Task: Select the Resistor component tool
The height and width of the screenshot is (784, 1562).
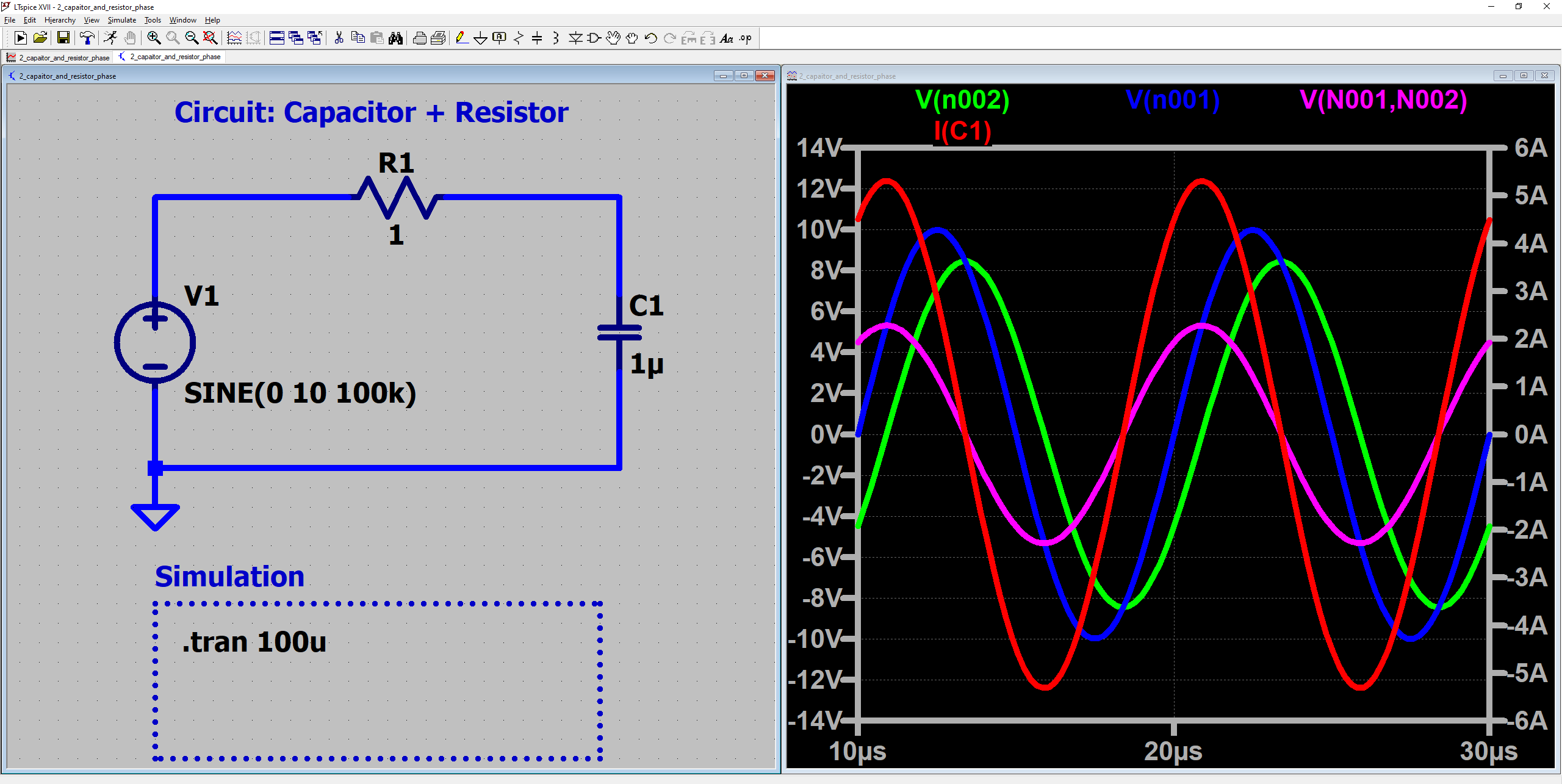Action: (x=518, y=38)
